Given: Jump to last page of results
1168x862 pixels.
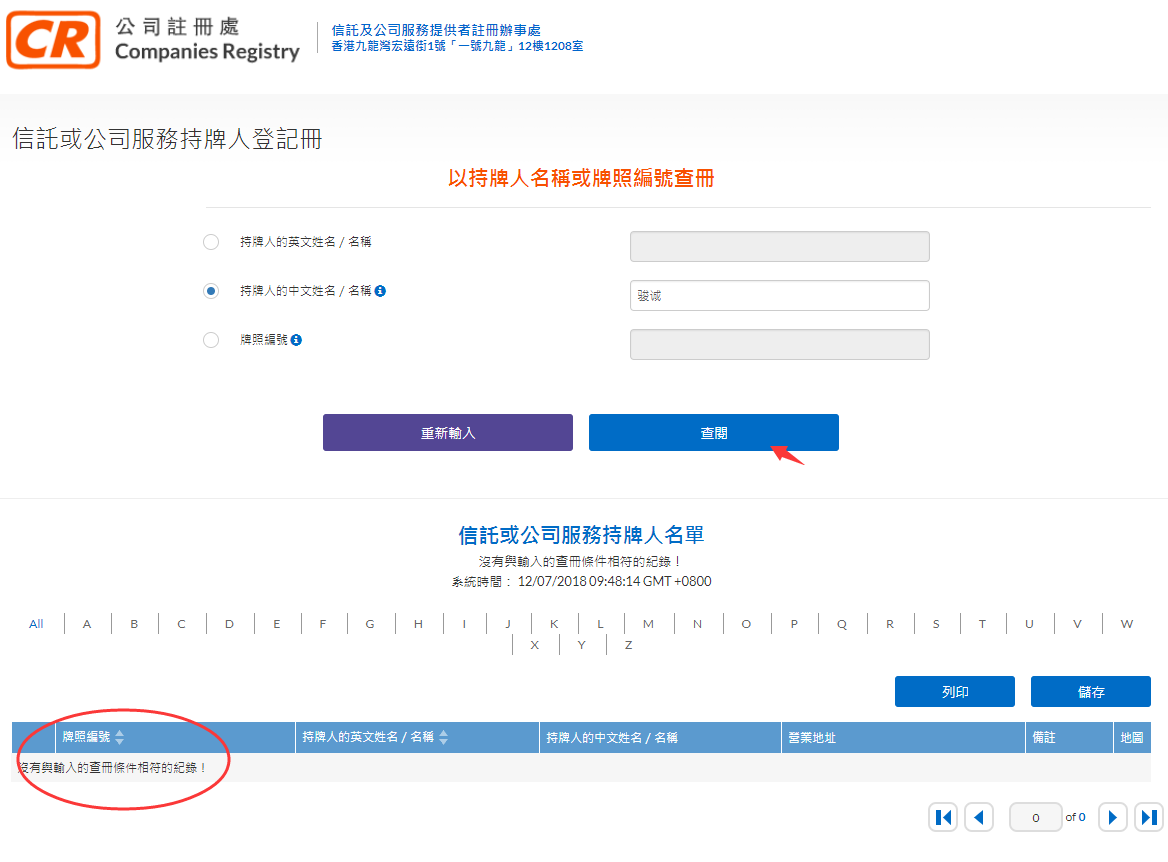Looking at the screenshot, I should coord(1149,817).
